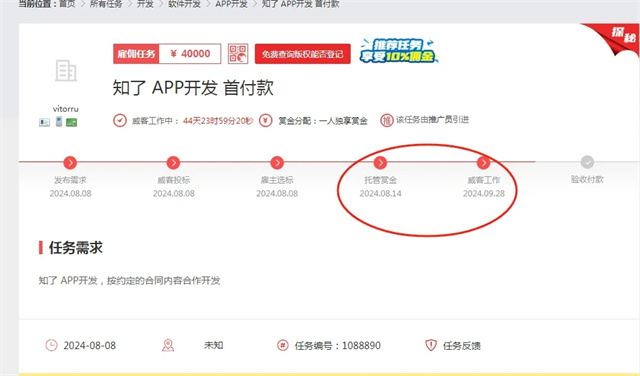This screenshot has height=376, width=640.
Task: Click the description 知了 APP开发，按约定的合同内容合作开发
Action: (129, 280)
